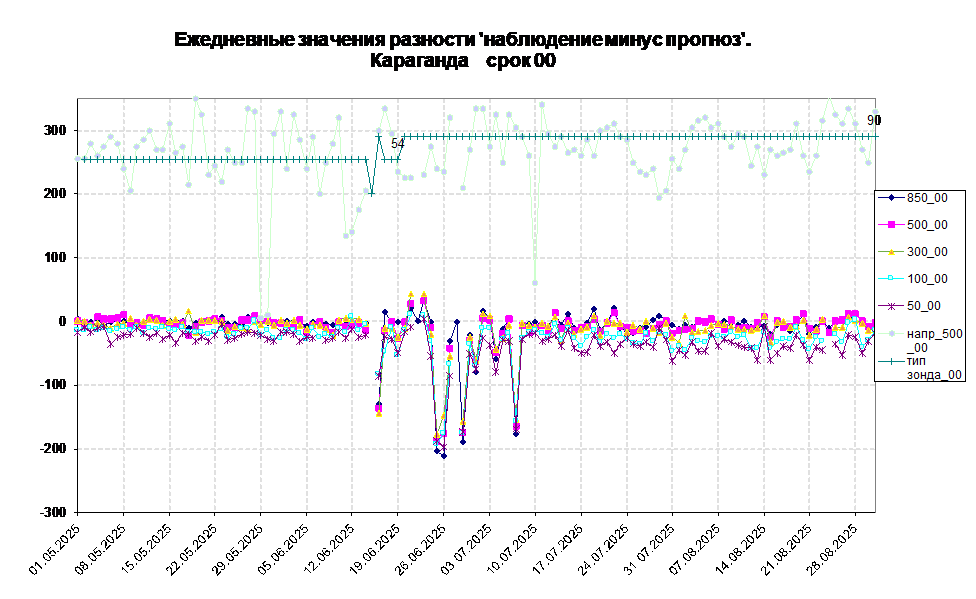Image resolution: width=976 pixels, height=599 pixels.
Task: Click the 850_00 navy diamond legend marker
Action: pos(891,198)
